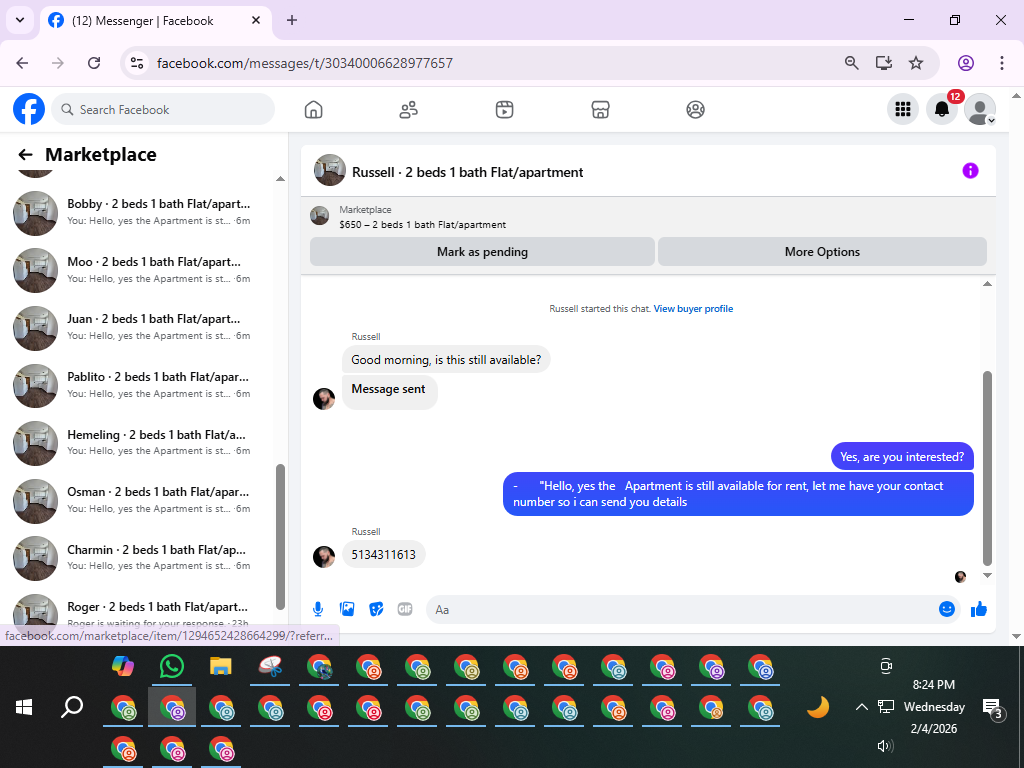Open the Windows notification center icon
1024x768 pixels.
[x=992, y=708]
